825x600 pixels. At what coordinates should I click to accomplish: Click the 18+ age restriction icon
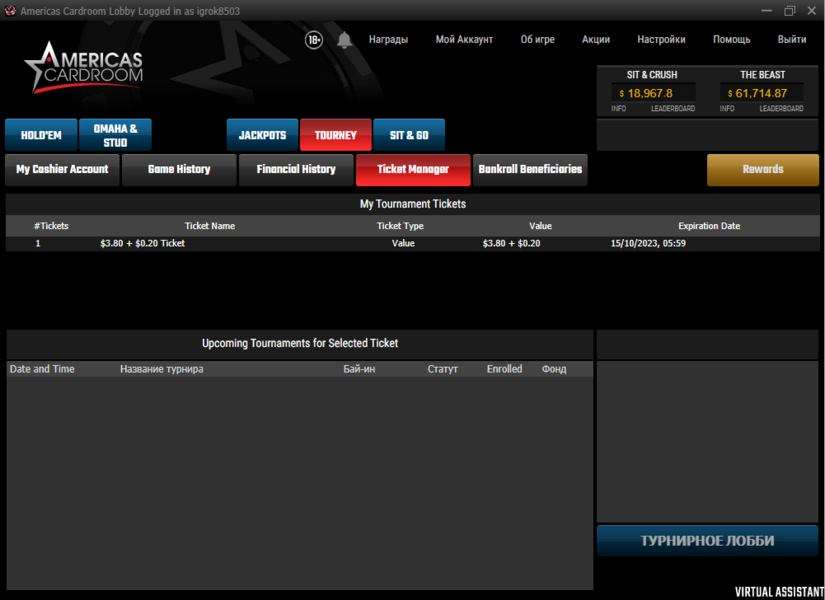tap(314, 40)
